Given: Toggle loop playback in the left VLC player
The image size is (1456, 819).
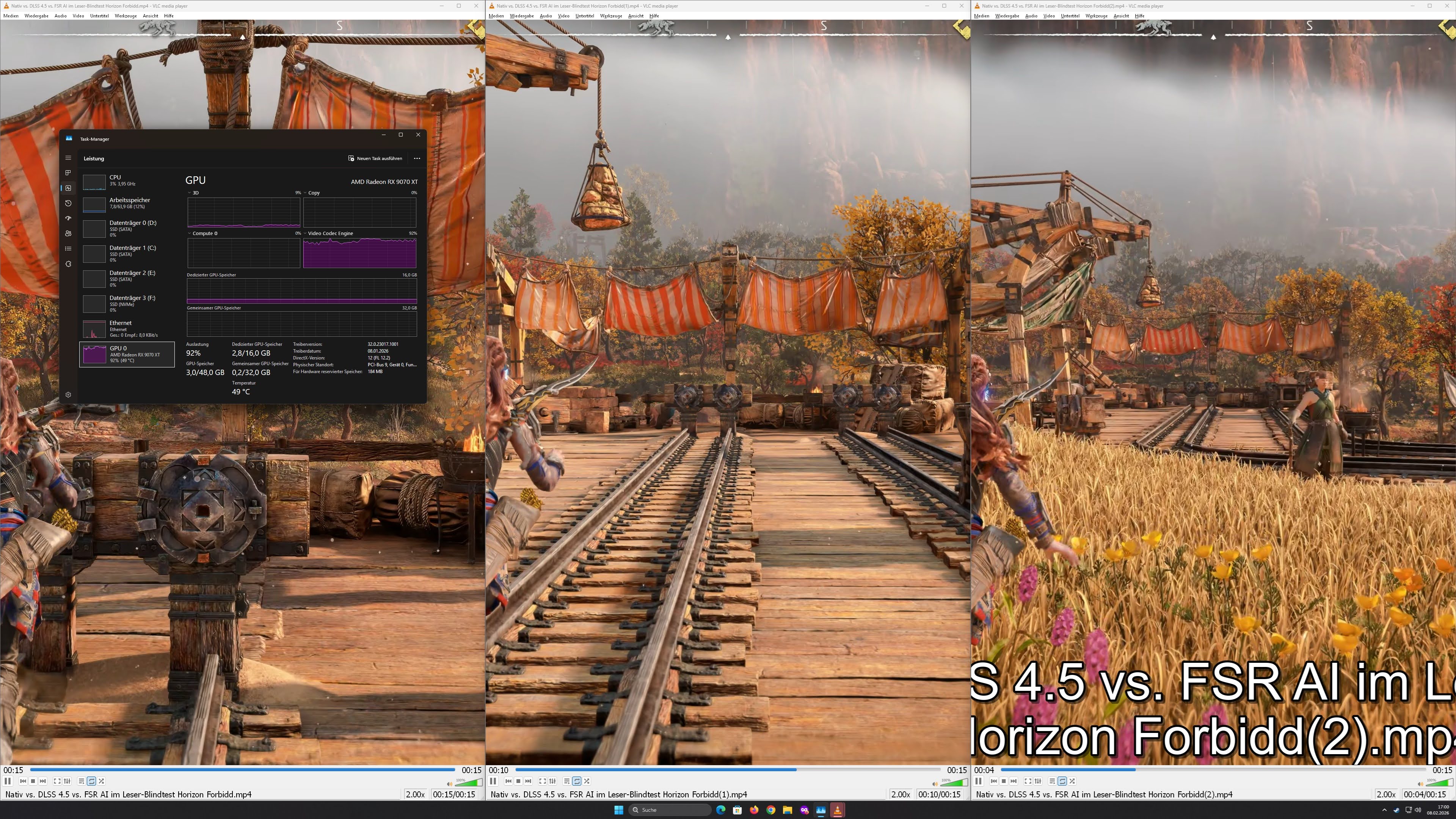Looking at the screenshot, I should point(91,781).
